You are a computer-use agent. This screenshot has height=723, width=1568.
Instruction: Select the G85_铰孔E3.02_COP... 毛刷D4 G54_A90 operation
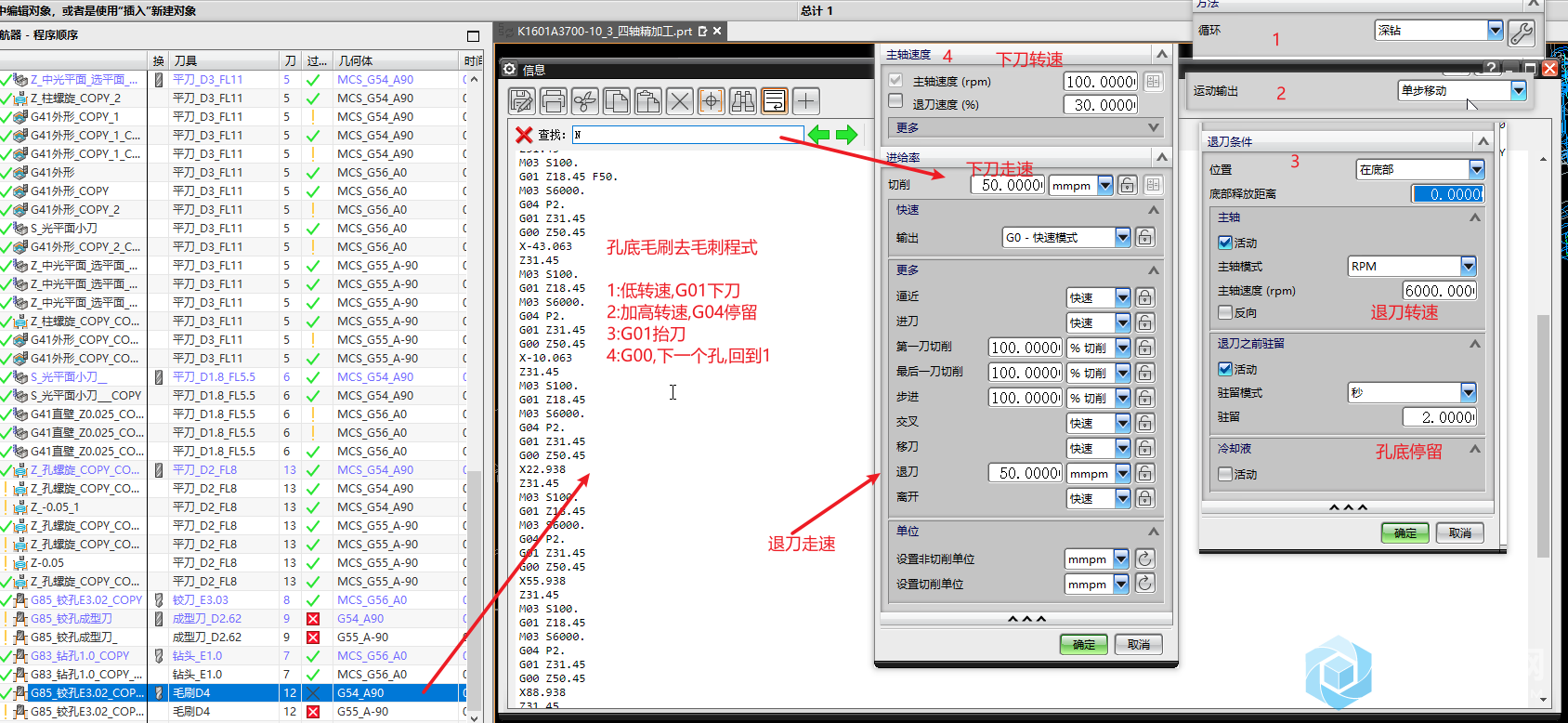click(x=231, y=692)
